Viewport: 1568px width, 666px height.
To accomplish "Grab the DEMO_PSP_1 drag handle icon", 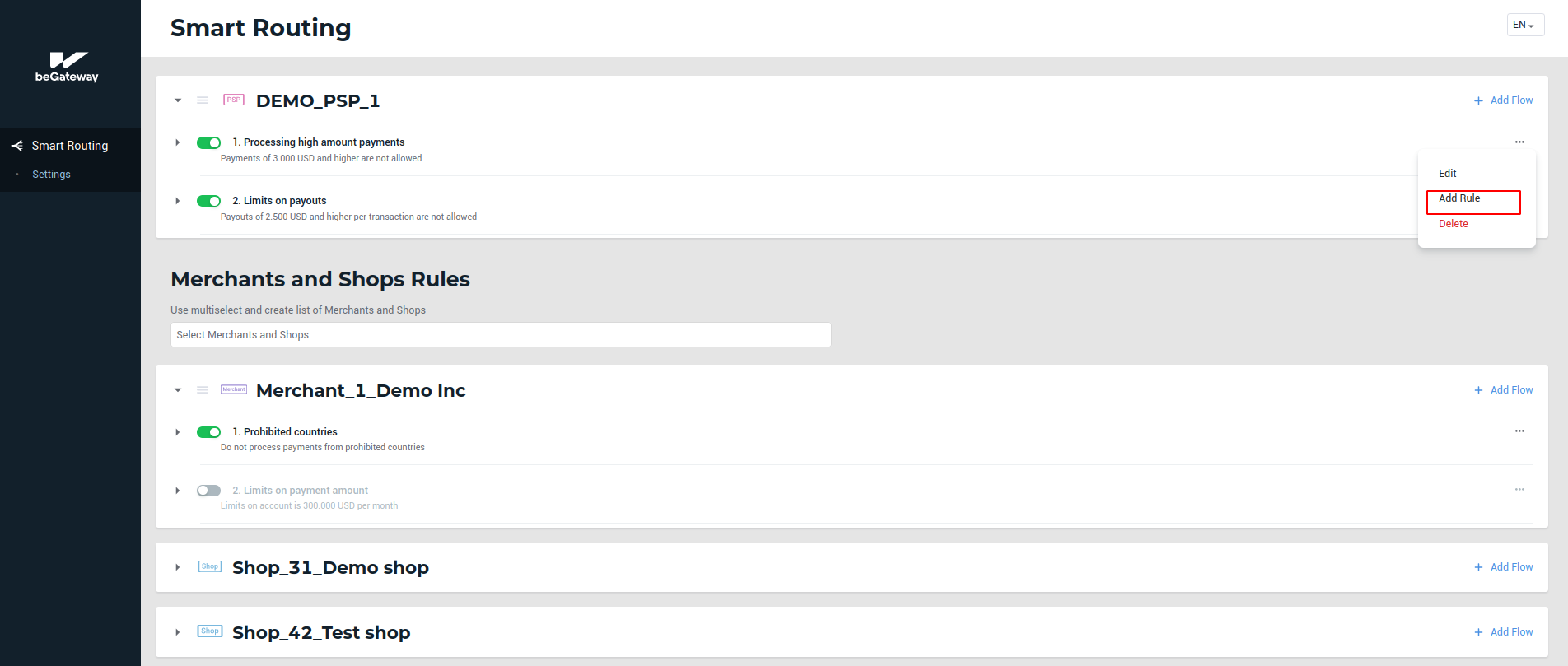I will point(203,100).
